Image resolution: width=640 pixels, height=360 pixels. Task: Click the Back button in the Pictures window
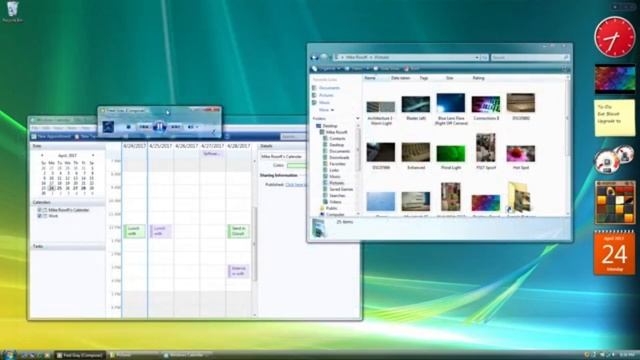click(x=314, y=57)
